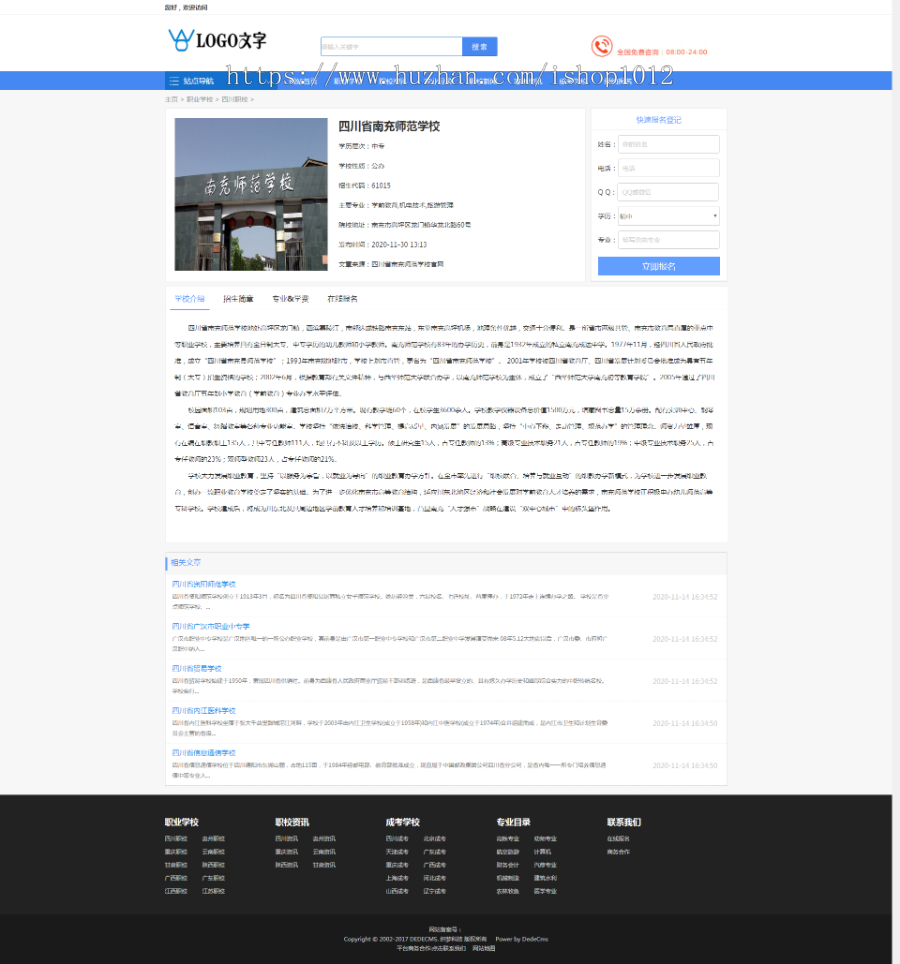Click the 相关文章 section heading
This screenshot has height=964, width=900.
tap(186, 563)
